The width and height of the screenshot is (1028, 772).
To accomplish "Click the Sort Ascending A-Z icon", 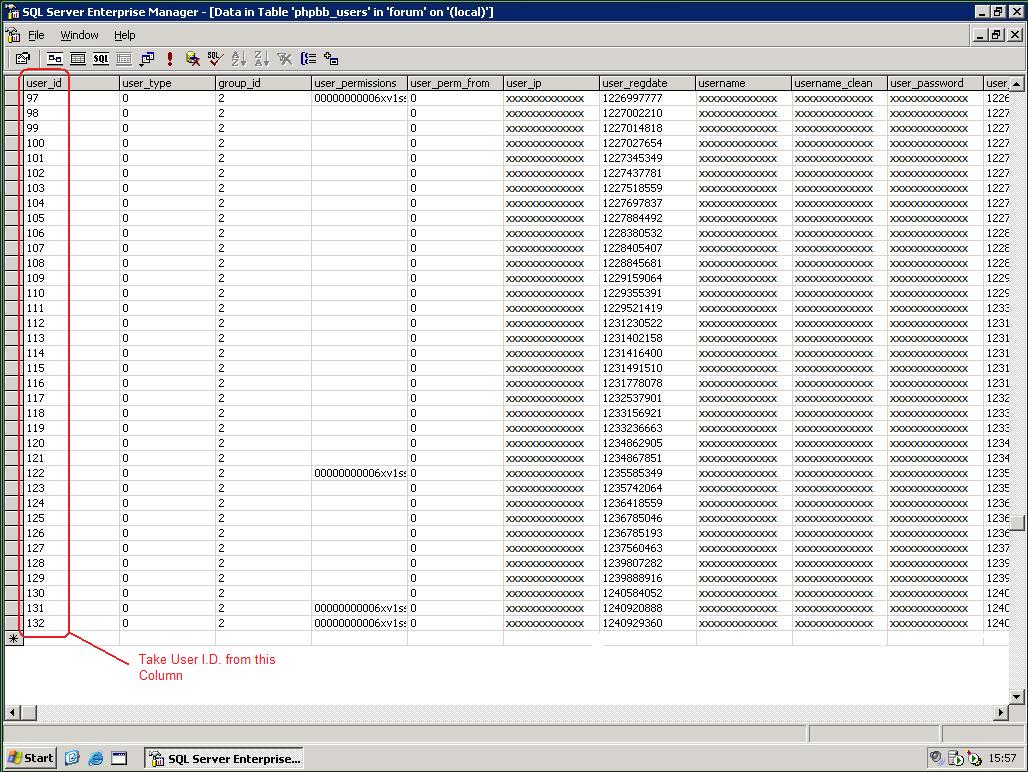I will coord(238,59).
